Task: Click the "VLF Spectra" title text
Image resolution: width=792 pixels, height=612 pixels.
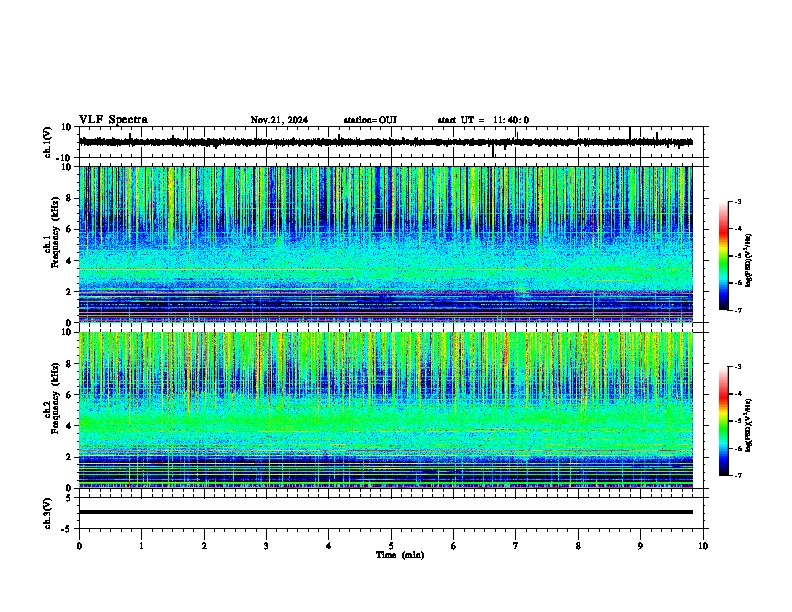Action: 113,120
